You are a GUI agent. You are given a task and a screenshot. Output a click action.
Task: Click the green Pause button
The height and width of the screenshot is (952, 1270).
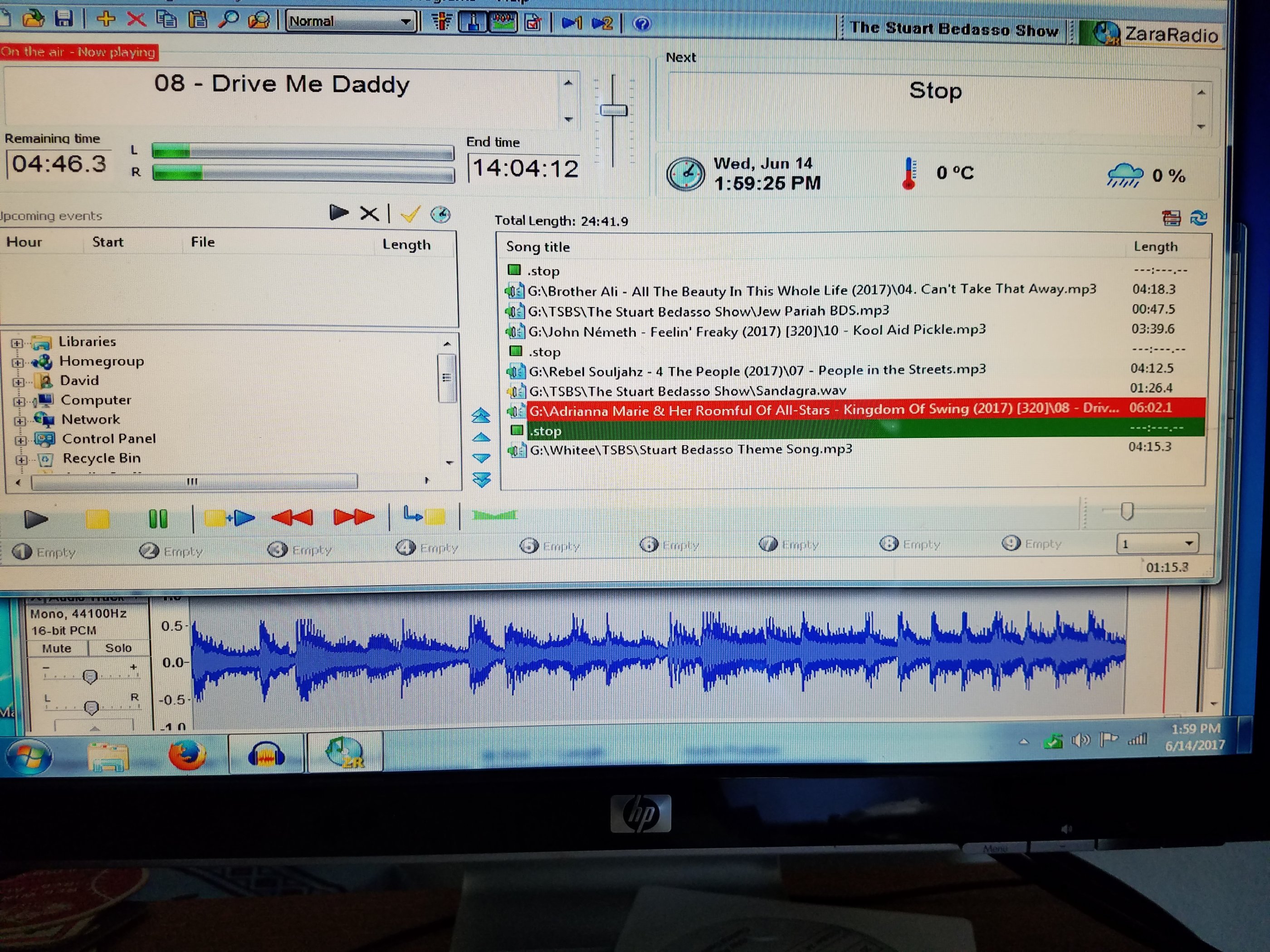[158, 519]
